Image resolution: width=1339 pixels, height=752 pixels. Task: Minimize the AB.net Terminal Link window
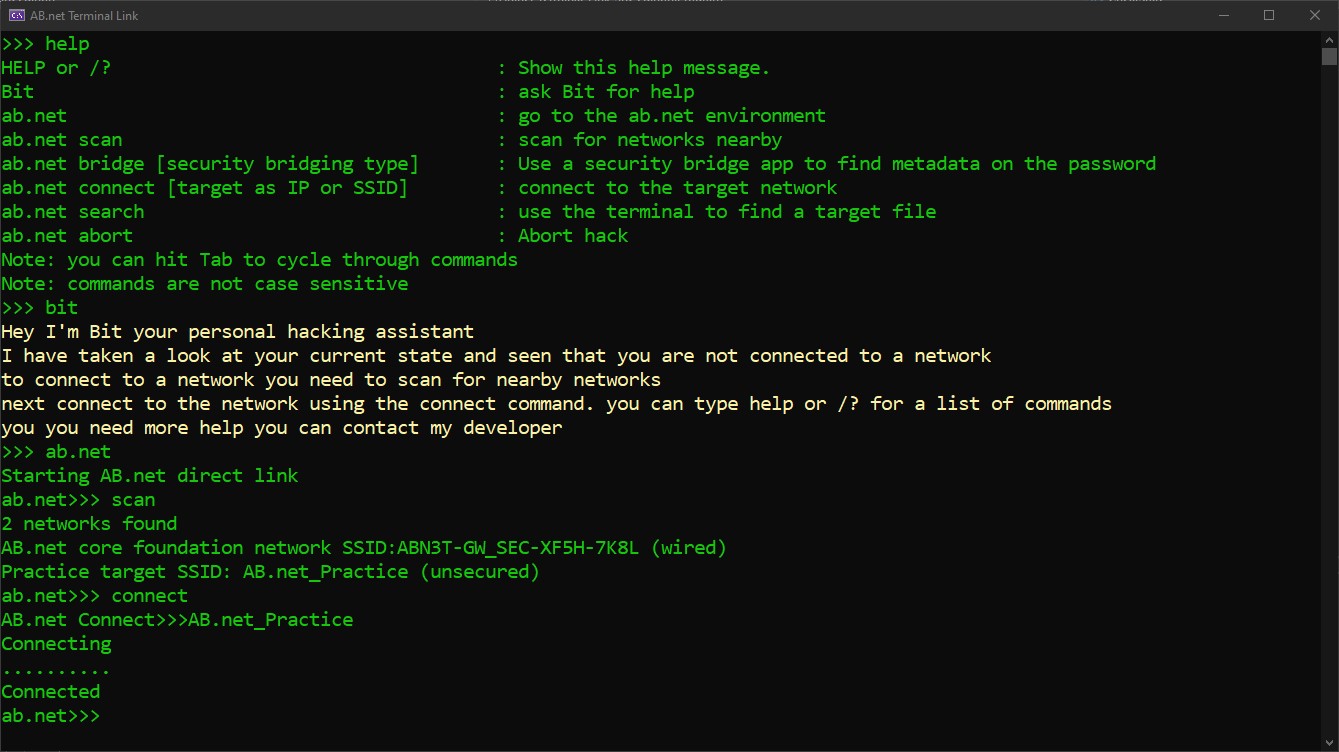pos(1223,15)
